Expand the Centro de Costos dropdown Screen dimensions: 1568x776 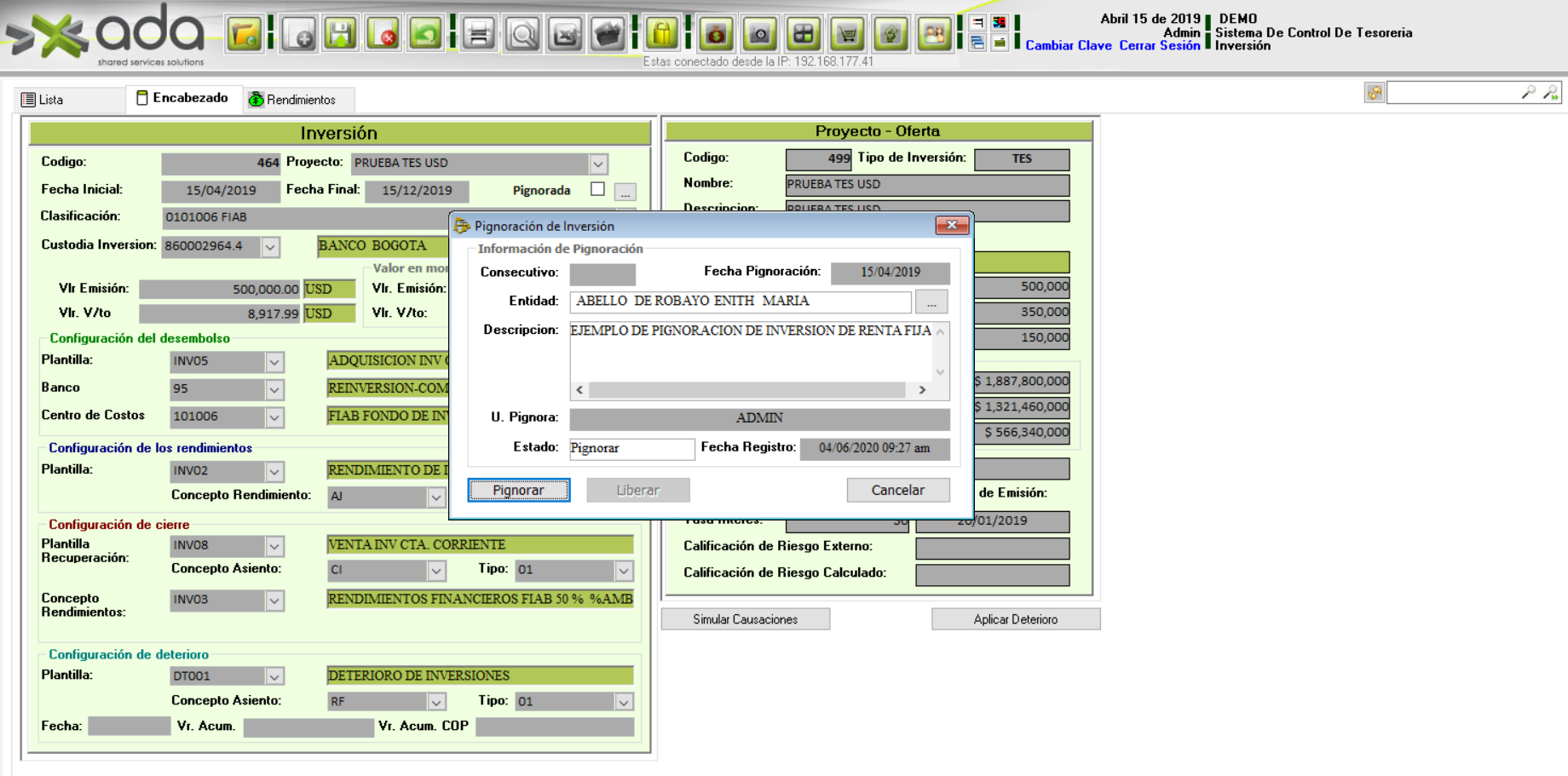click(x=274, y=417)
